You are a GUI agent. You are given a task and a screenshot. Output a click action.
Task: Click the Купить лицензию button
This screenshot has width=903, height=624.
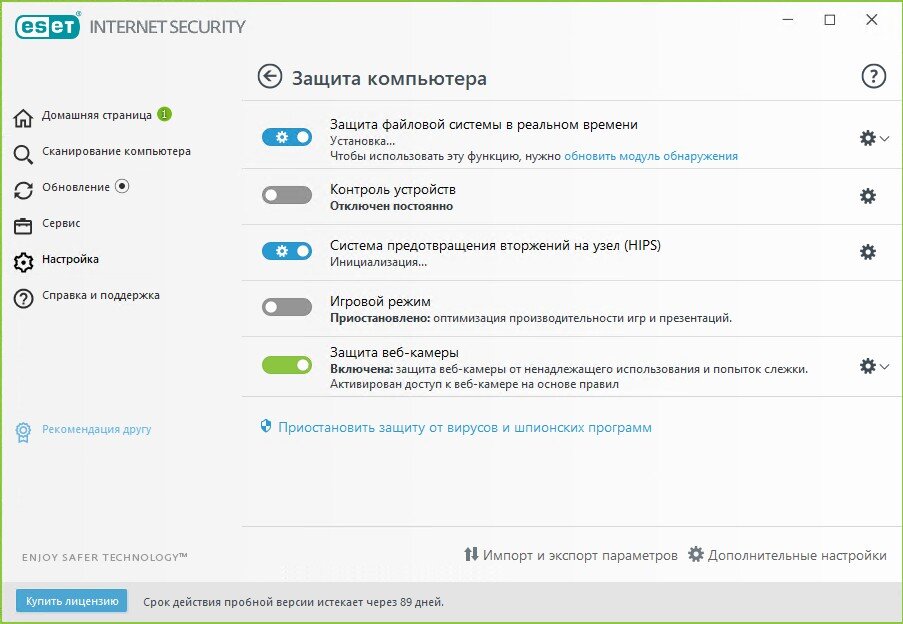71,601
